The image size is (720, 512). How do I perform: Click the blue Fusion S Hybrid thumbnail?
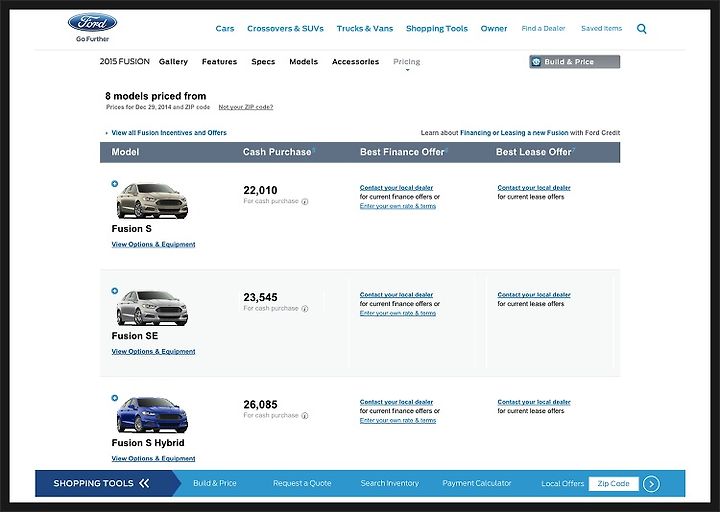click(x=152, y=415)
